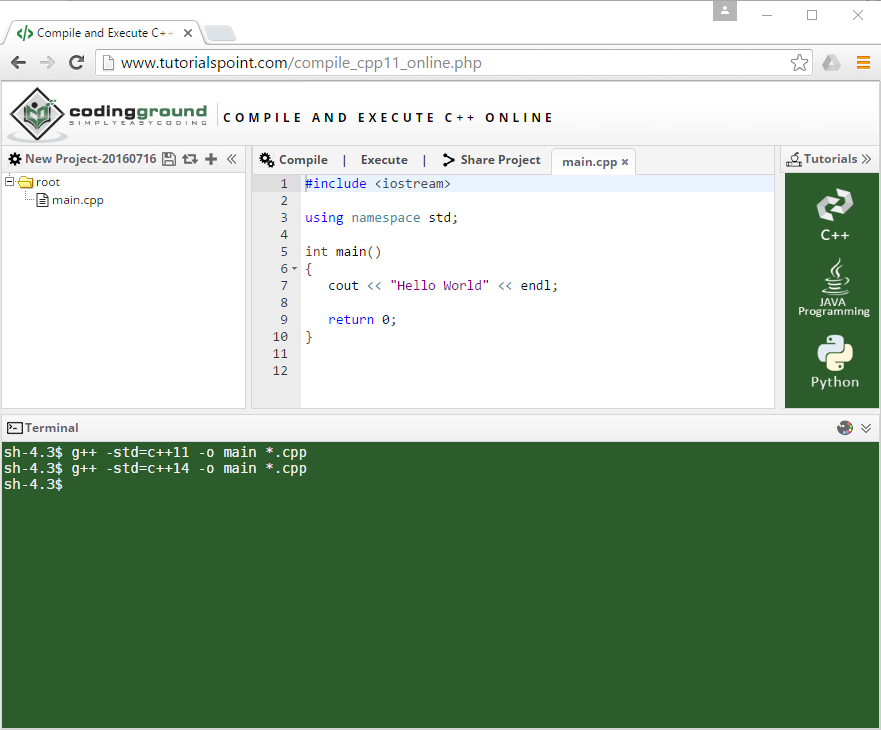Image resolution: width=881 pixels, height=730 pixels.
Task: Click the Execute button
Action: click(x=384, y=160)
